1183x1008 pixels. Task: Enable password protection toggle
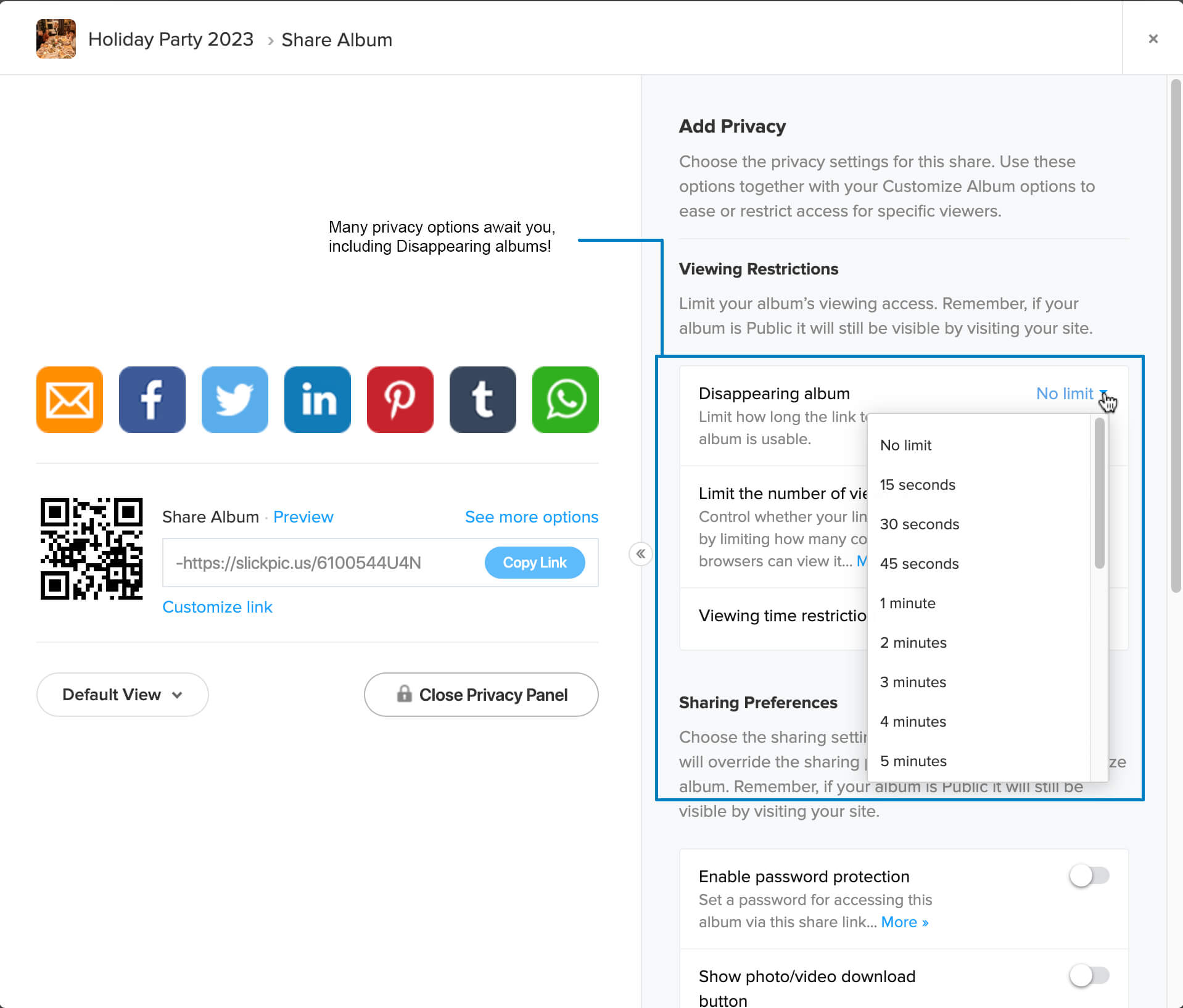point(1089,875)
